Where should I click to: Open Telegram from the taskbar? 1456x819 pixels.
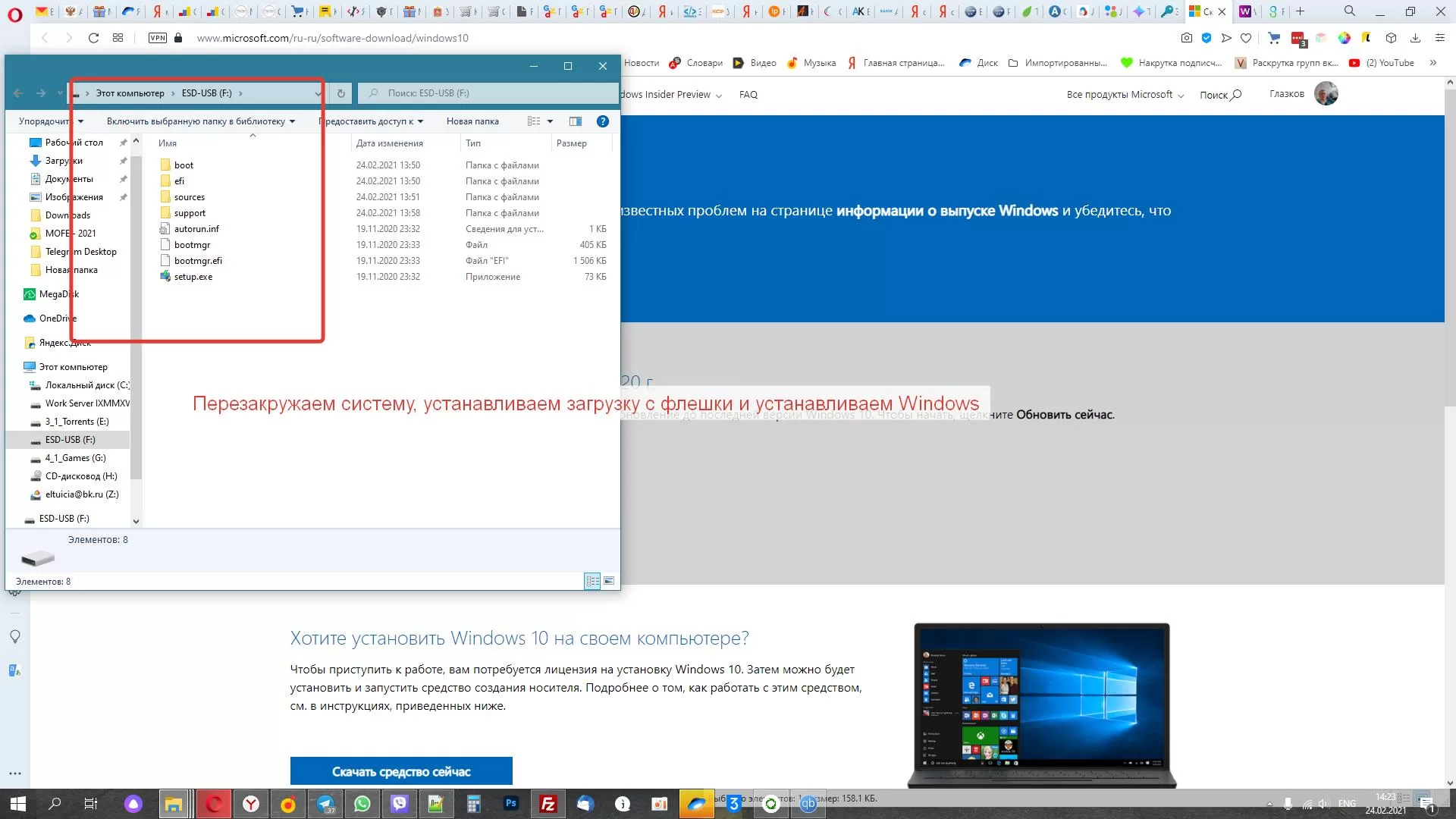pyautogui.click(x=325, y=804)
